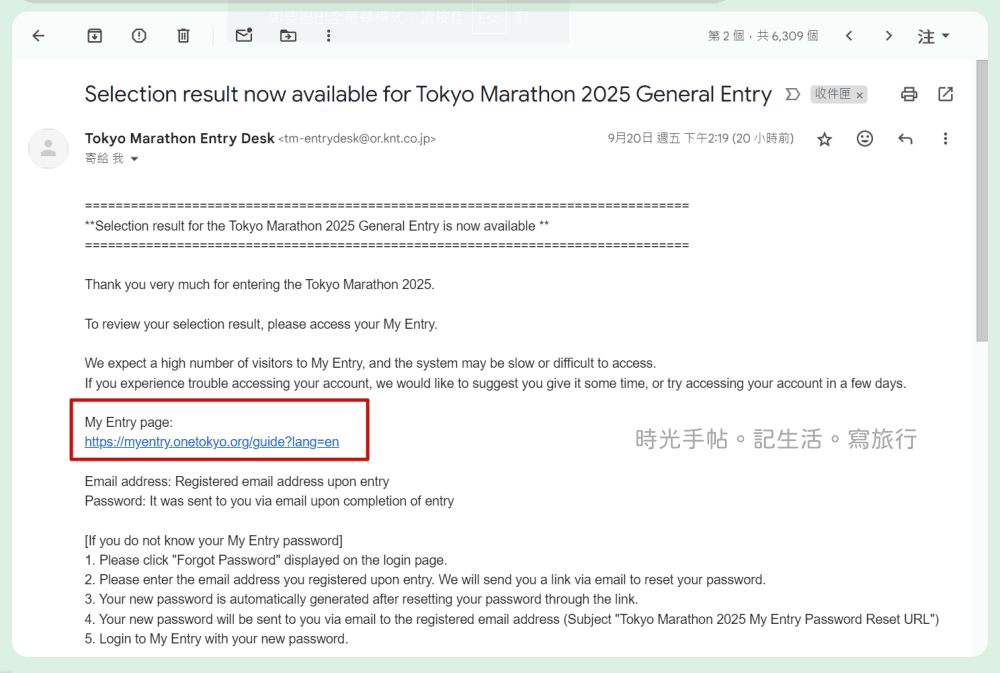Move email to a folder
The height and width of the screenshot is (673, 1000).
pyautogui.click(x=288, y=36)
